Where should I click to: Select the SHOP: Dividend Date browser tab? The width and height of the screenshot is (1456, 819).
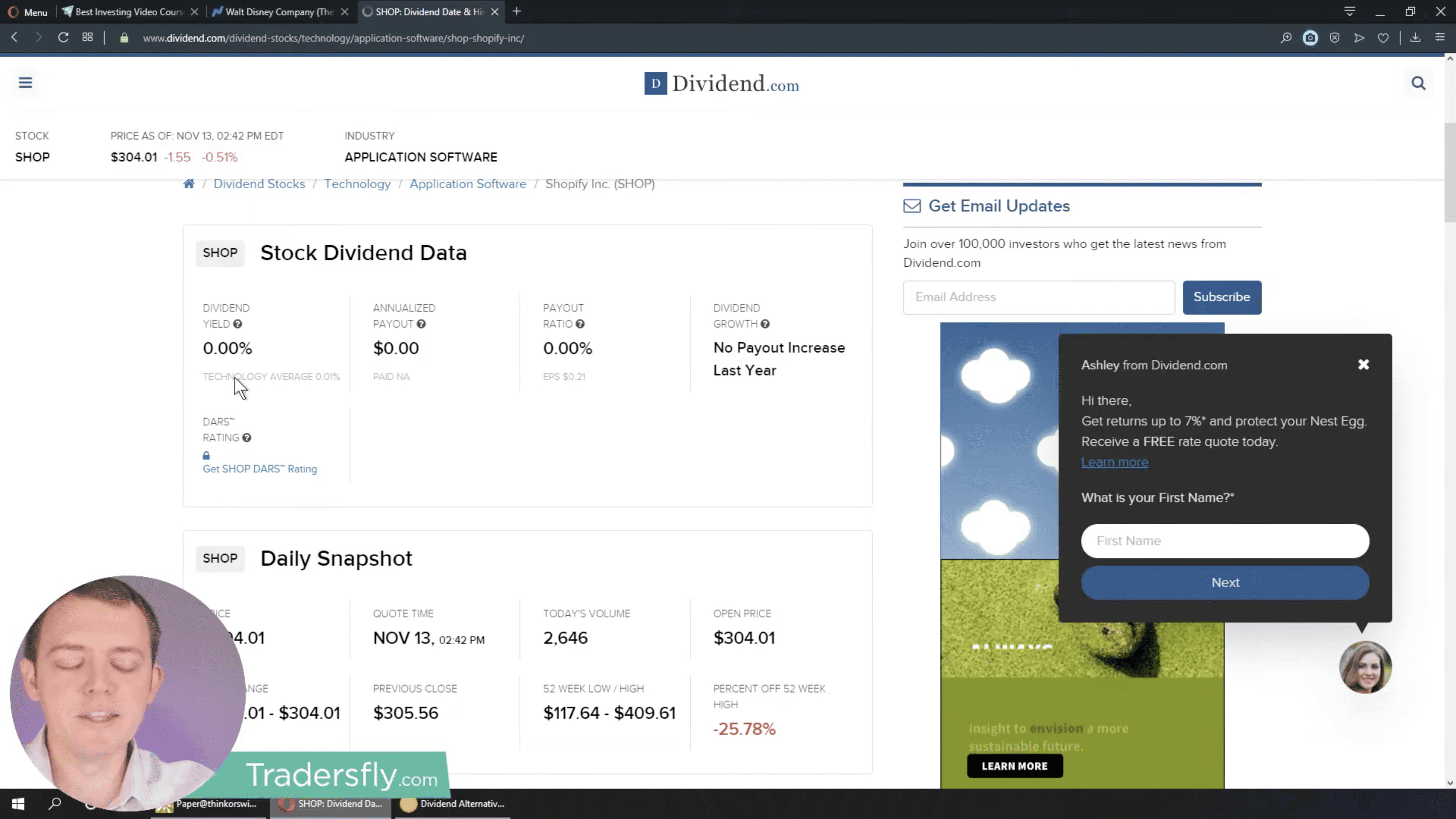pyautogui.click(x=430, y=12)
